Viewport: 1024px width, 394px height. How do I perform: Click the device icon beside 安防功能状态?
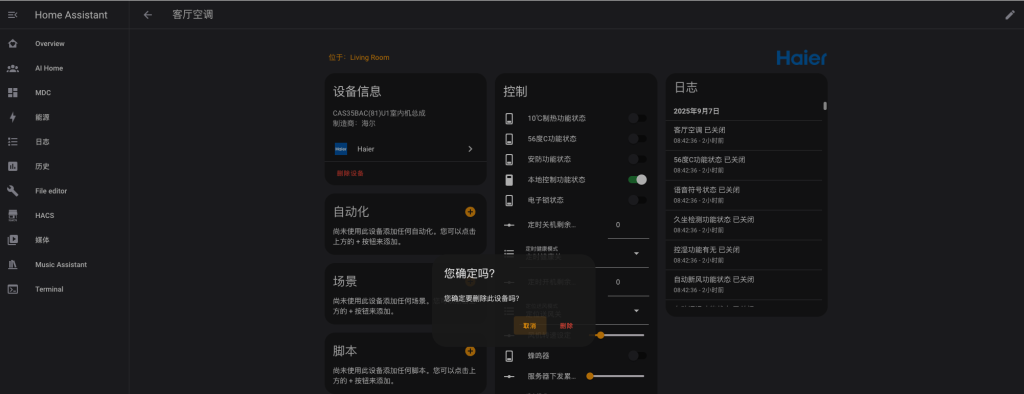[509, 159]
